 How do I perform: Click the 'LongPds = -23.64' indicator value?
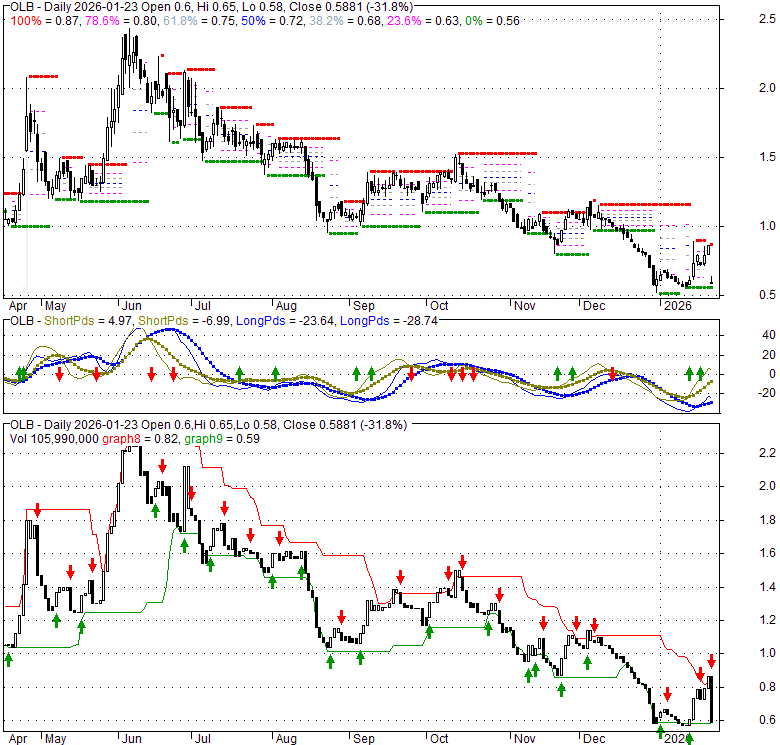click(x=285, y=321)
